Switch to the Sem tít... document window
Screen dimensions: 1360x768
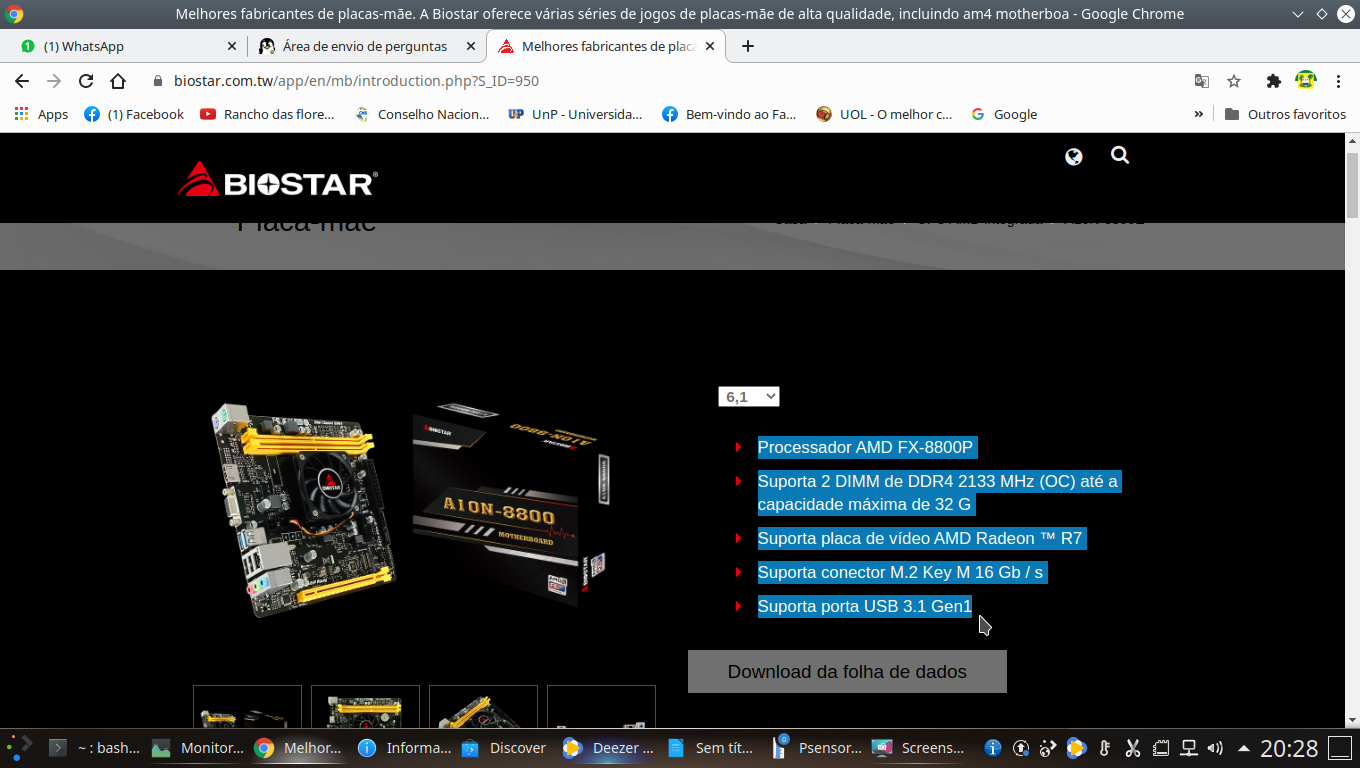[711, 747]
